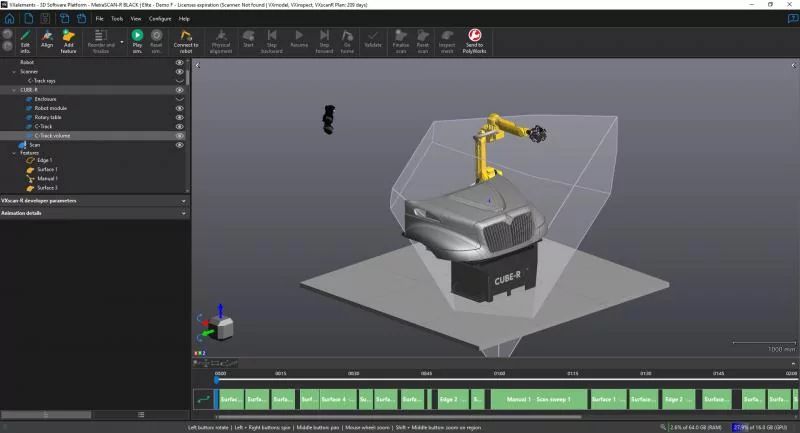The image size is (800, 433).
Task: Show the Enclosure using its eye toggle
Action: click(x=180, y=99)
